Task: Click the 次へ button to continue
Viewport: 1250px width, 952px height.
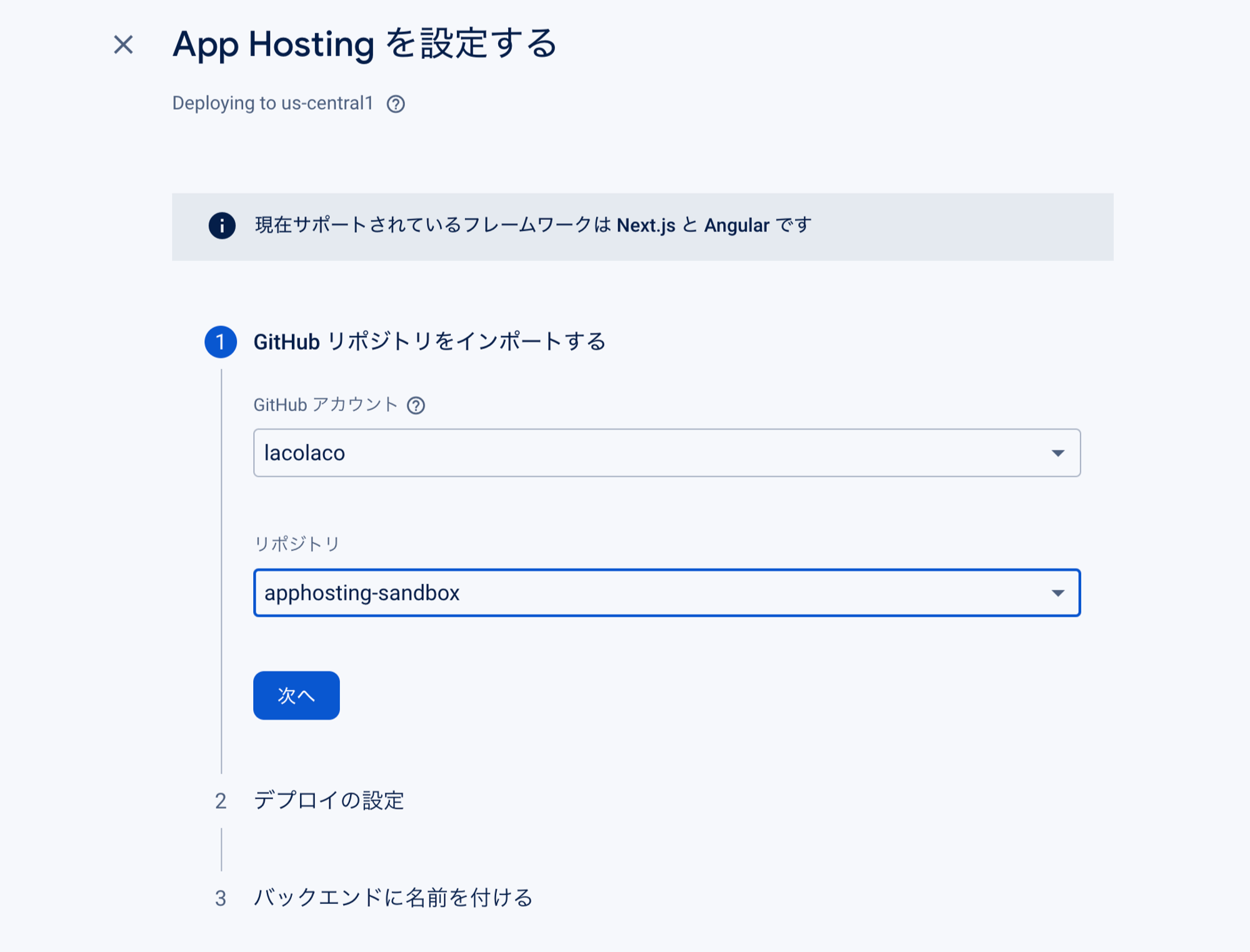Action: [296, 695]
